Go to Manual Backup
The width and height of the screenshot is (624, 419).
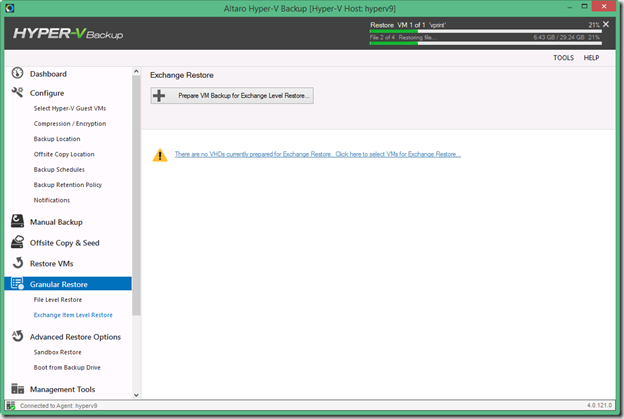pos(56,222)
